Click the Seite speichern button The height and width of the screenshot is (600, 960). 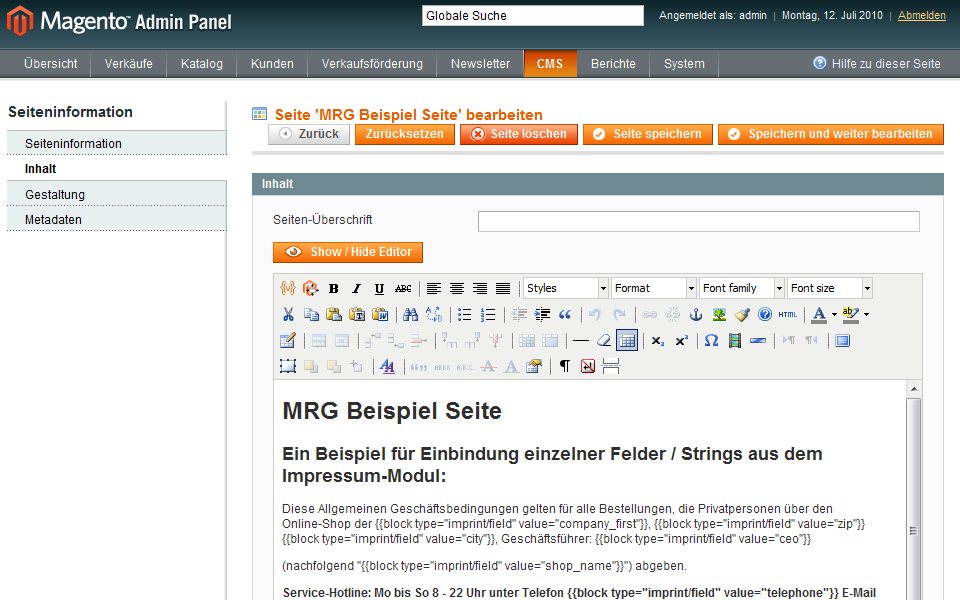(648, 134)
